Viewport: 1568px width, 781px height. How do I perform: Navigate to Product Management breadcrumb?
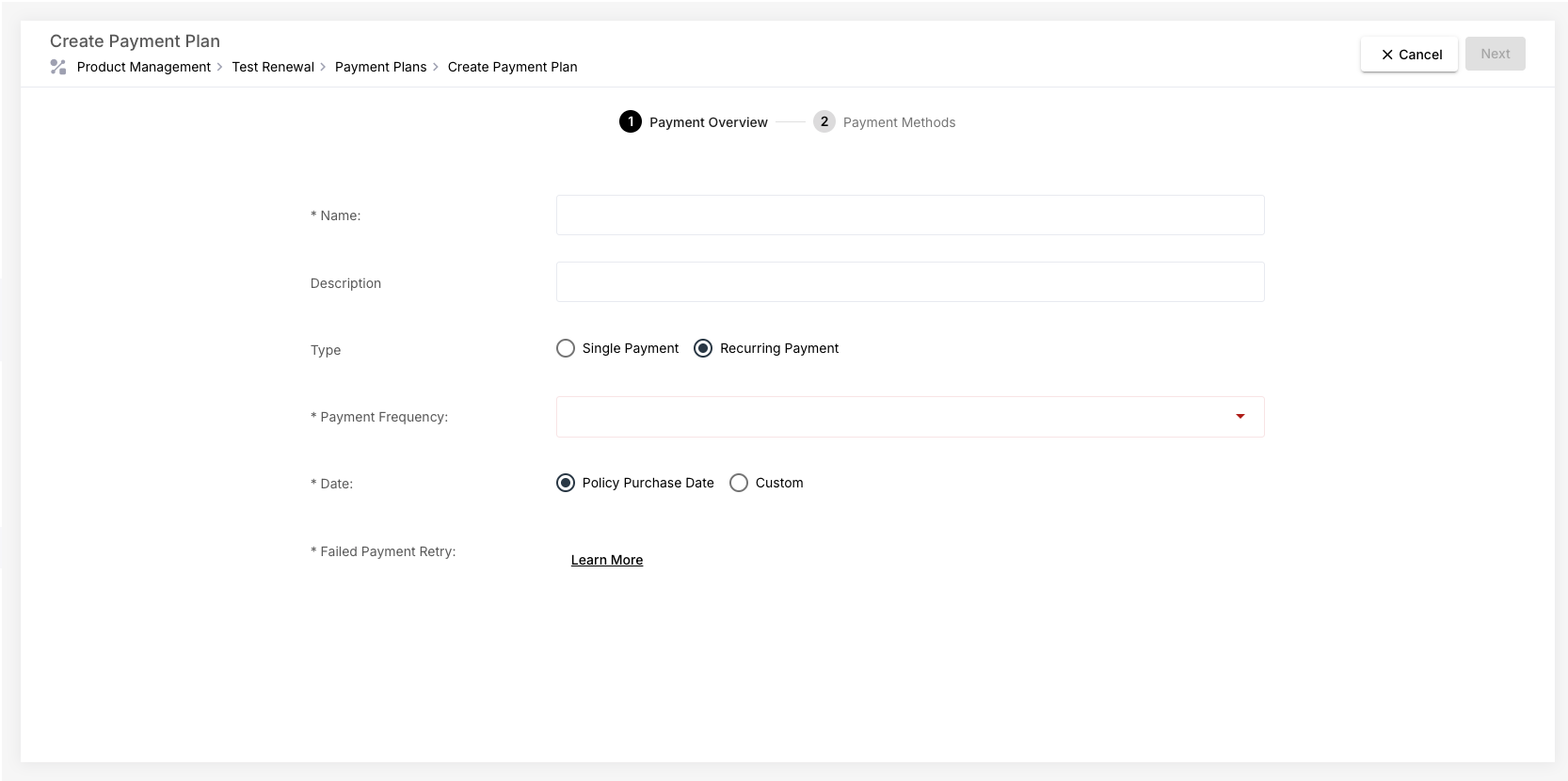(144, 67)
